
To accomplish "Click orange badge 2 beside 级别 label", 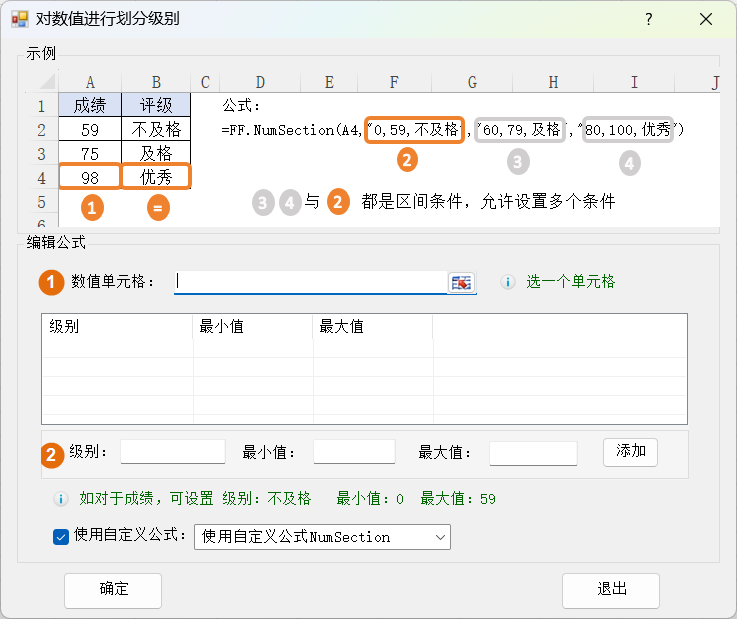I will click(x=52, y=454).
